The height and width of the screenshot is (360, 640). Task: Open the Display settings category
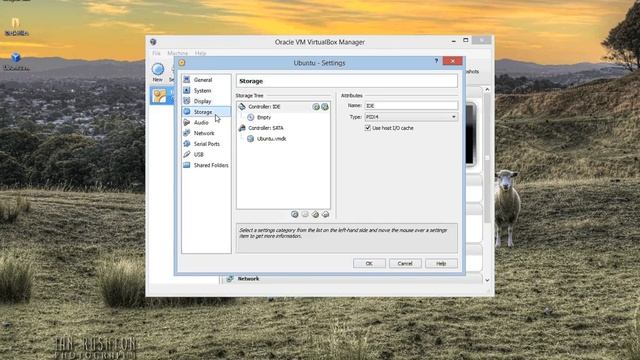206,101
